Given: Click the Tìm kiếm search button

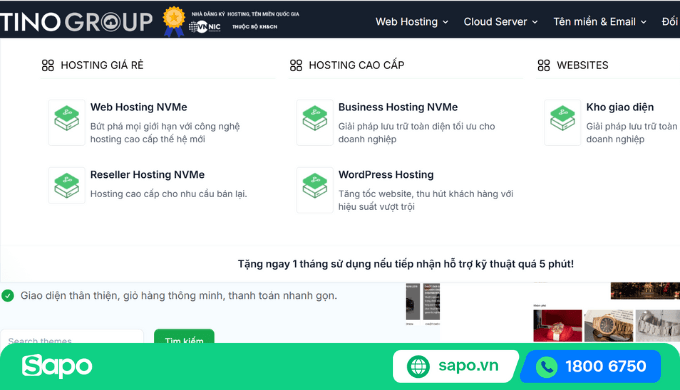Looking at the screenshot, I should [x=184, y=337].
